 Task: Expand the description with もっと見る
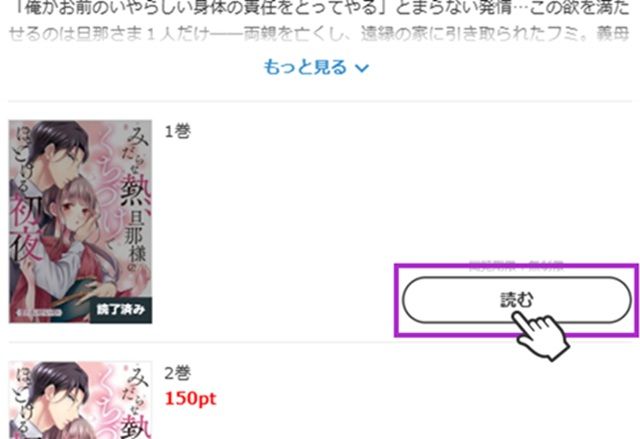pyautogui.click(x=316, y=67)
